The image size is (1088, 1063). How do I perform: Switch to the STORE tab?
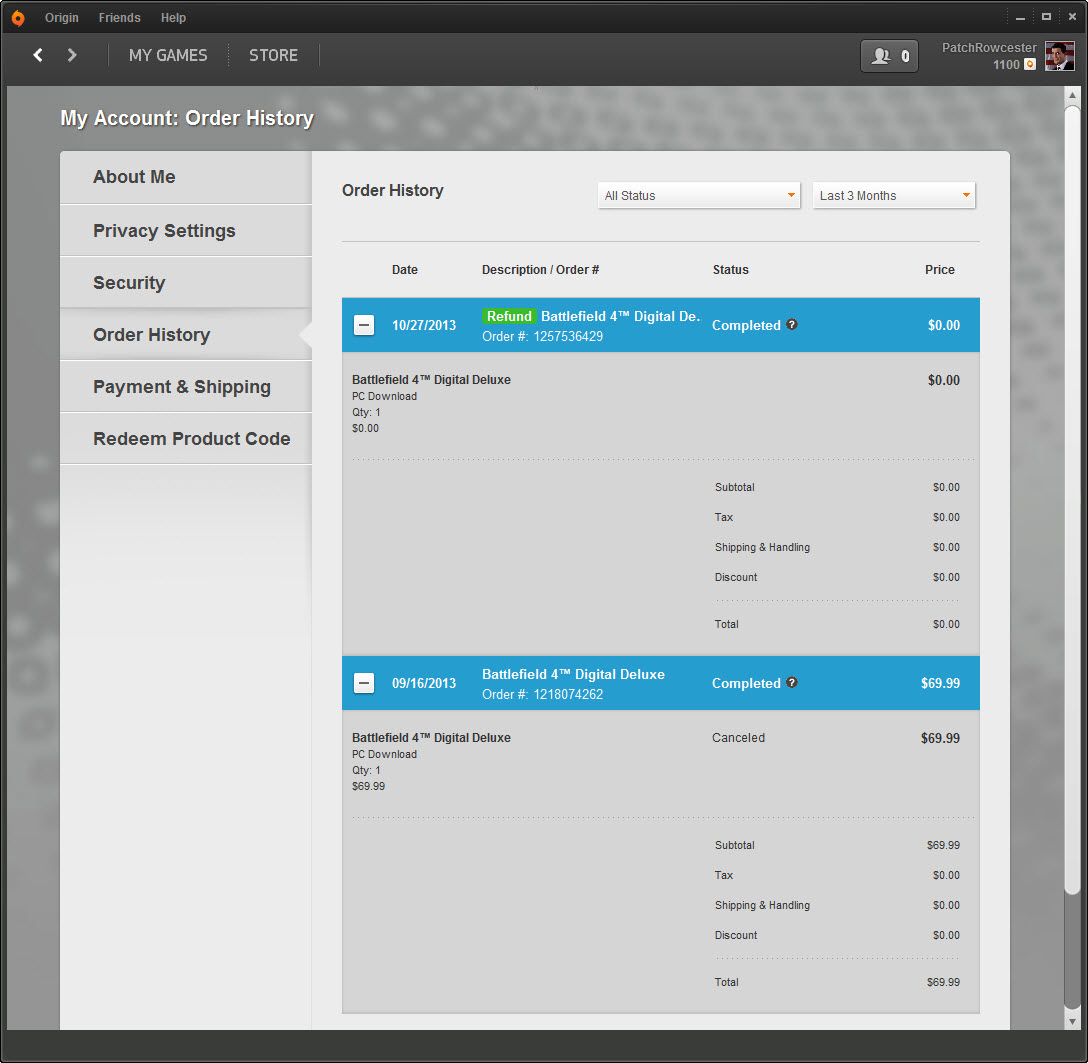point(273,56)
